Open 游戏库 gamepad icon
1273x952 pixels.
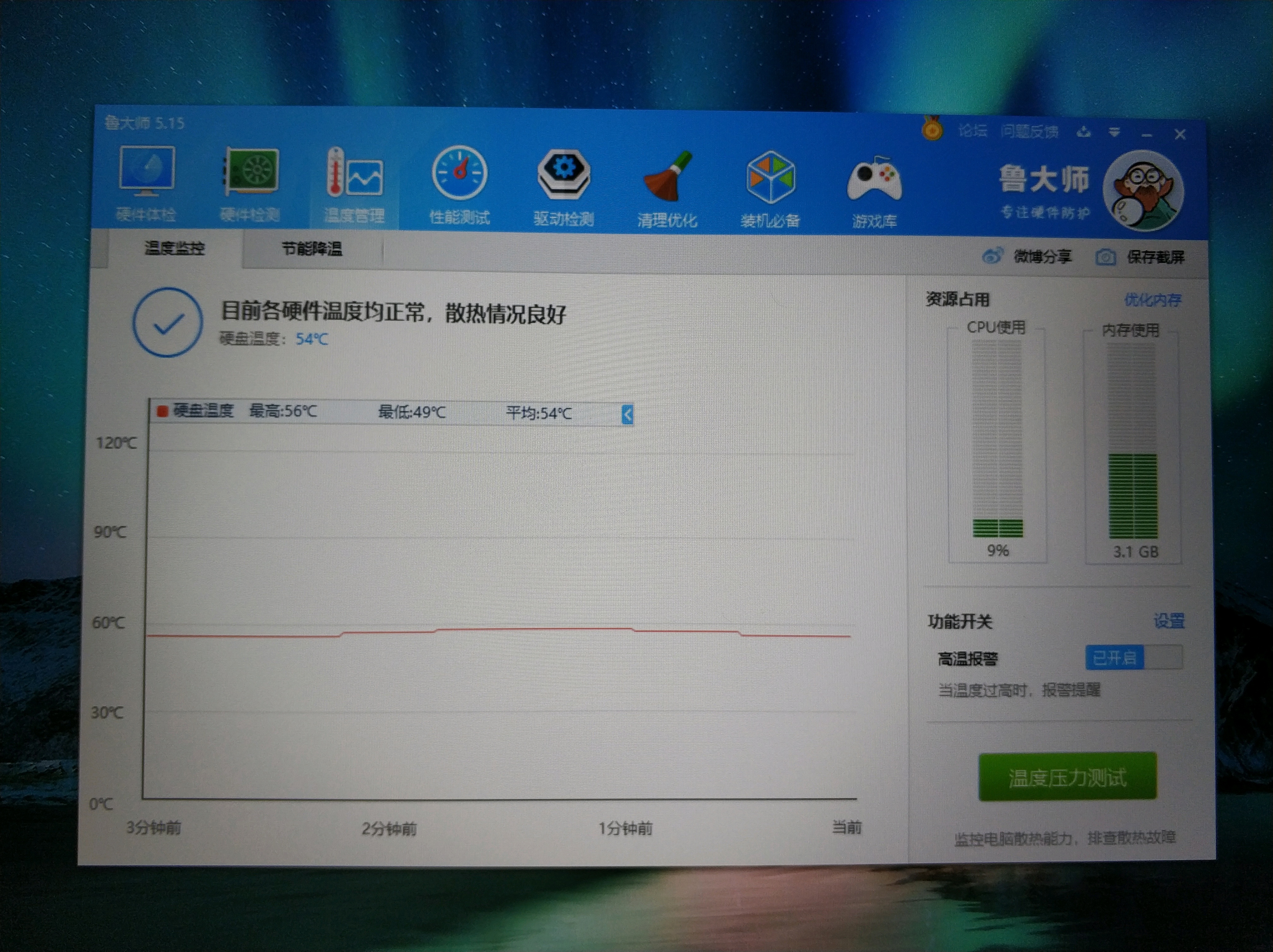874,180
